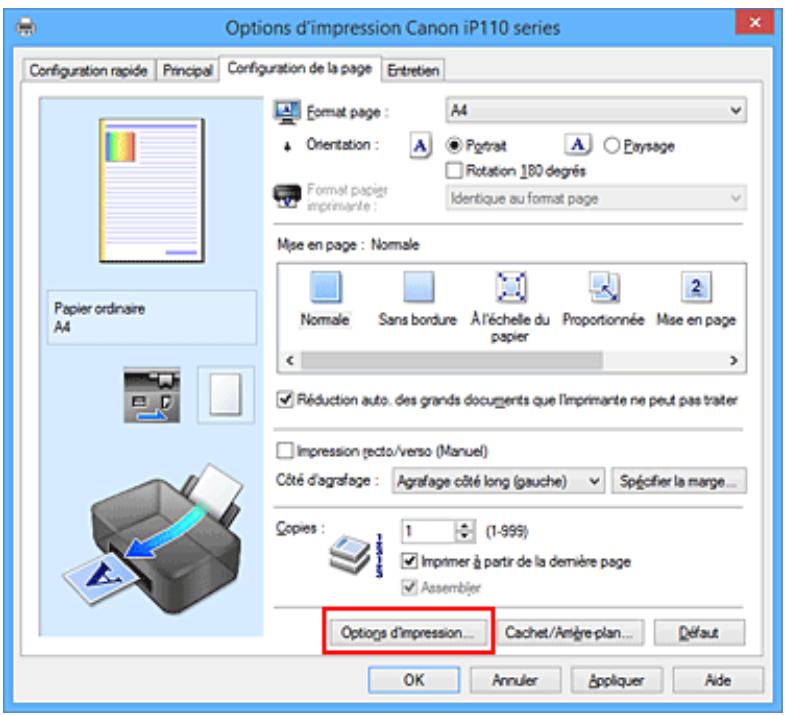This screenshot has width=785, height=715.
Task: Open the Format page dropdown
Action: pos(596,110)
